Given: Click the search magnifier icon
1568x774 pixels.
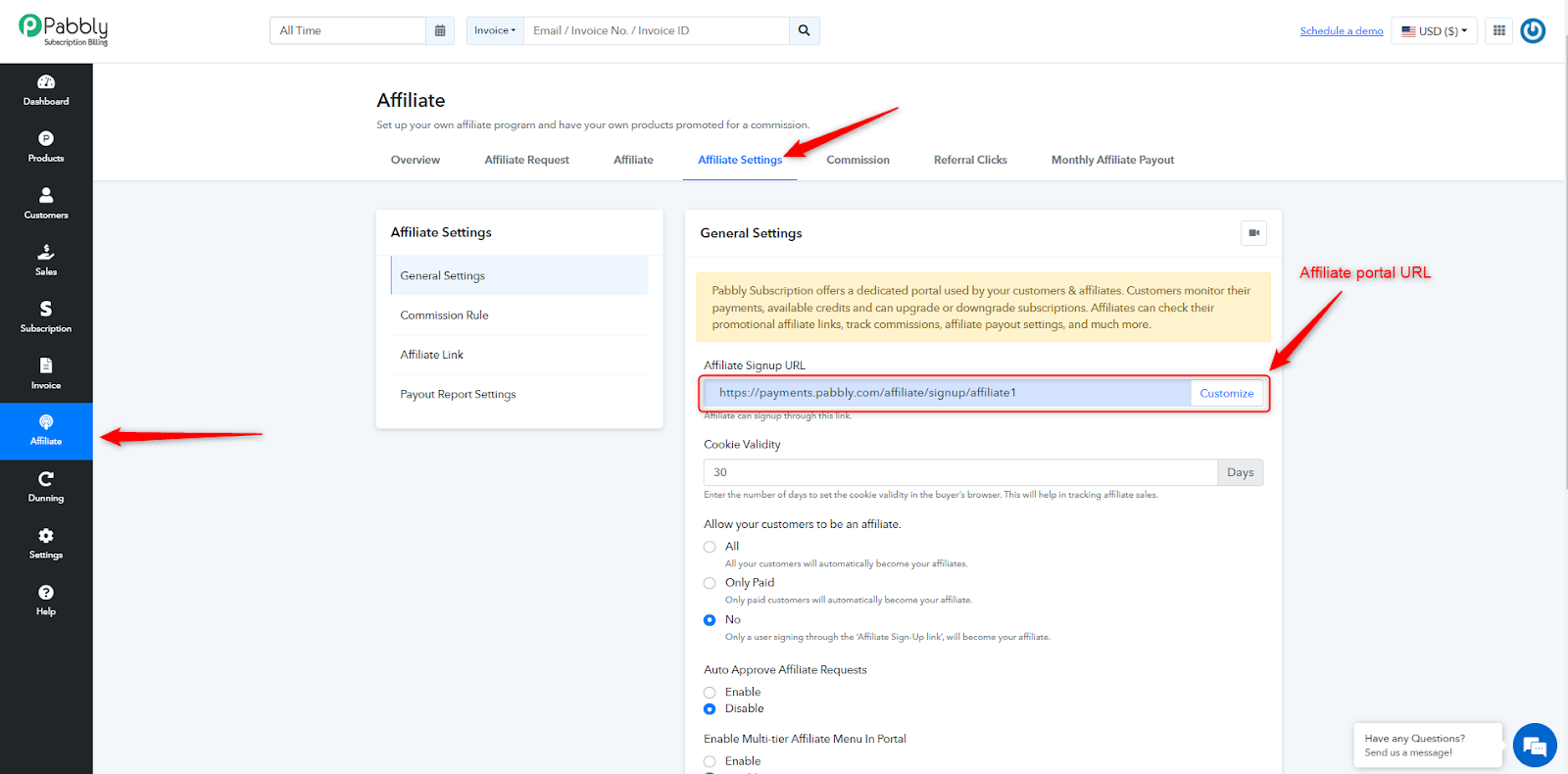Looking at the screenshot, I should tap(804, 30).
